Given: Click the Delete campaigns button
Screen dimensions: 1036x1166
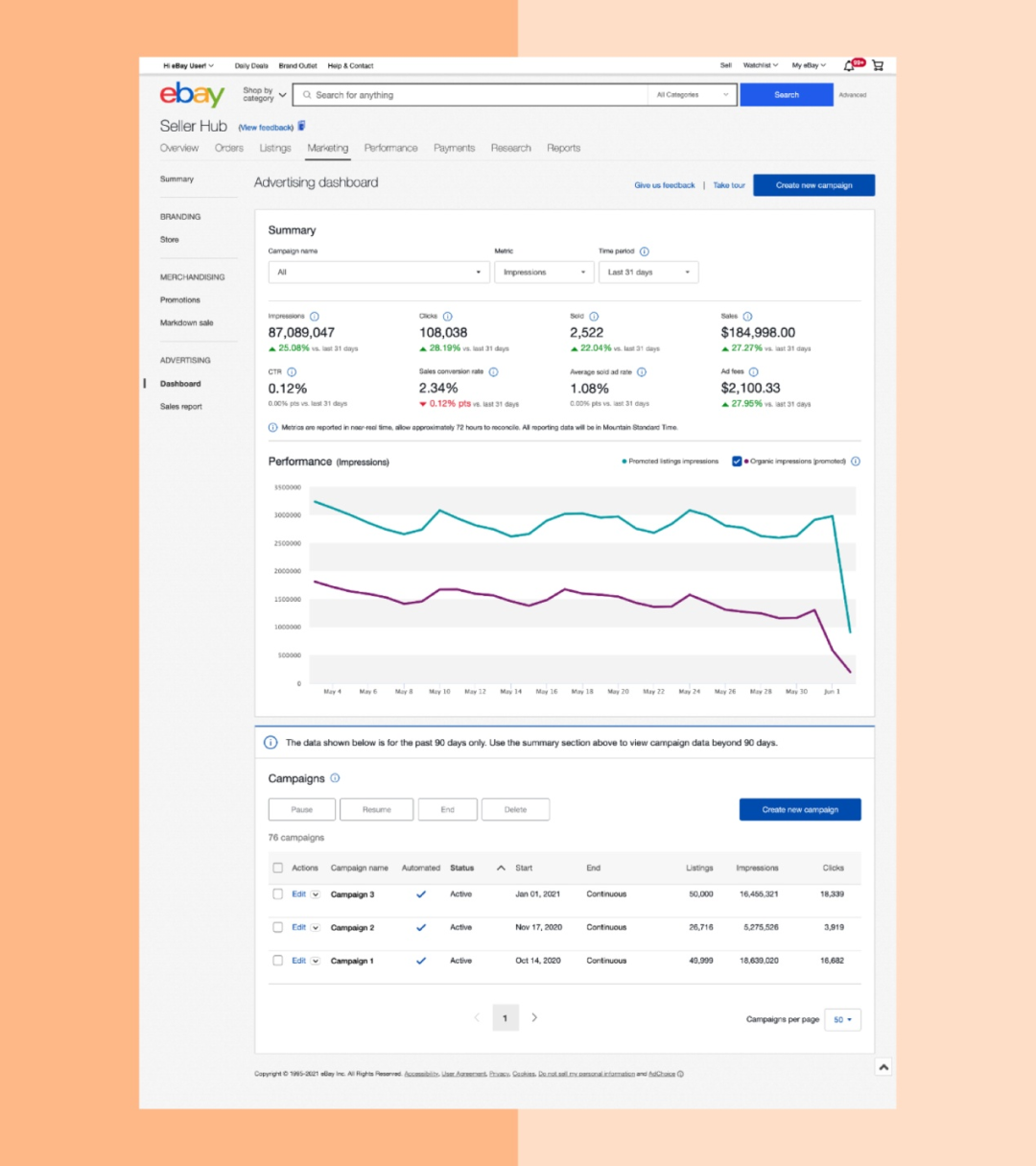Looking at the screenshot, I should 516,809.
